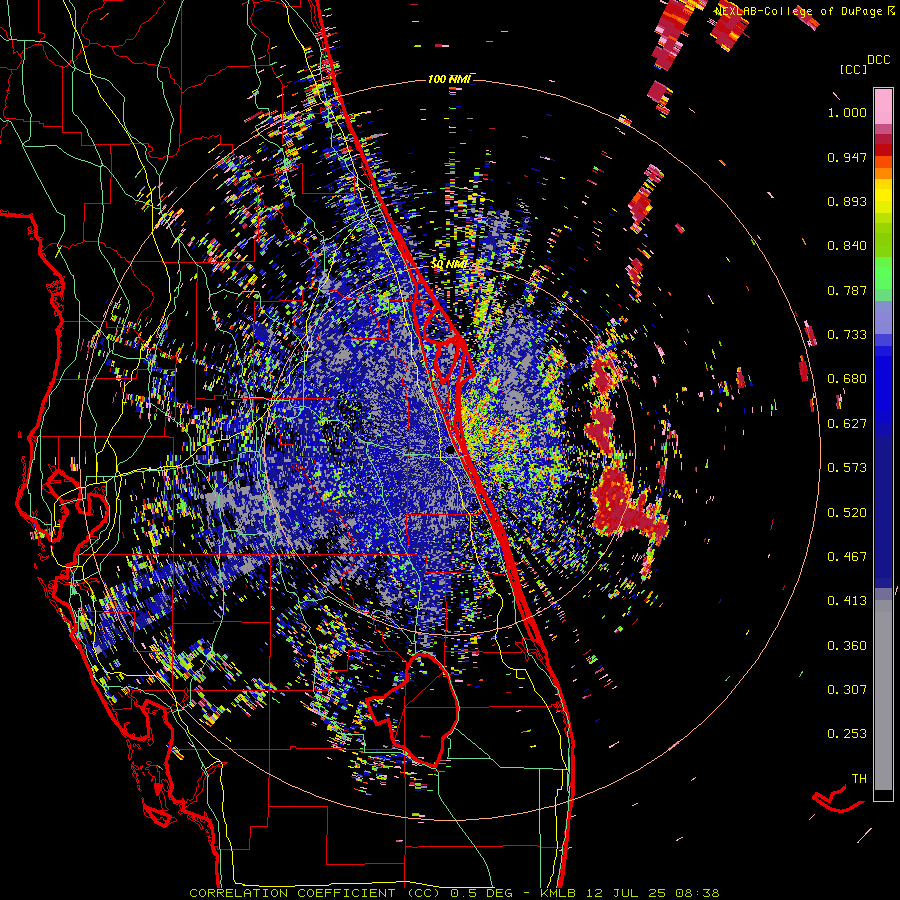Image resolution: width=900 pixels, height=900 pixels.
Task: Select the 0.947 scale value
Action: (x=847, y=157)
